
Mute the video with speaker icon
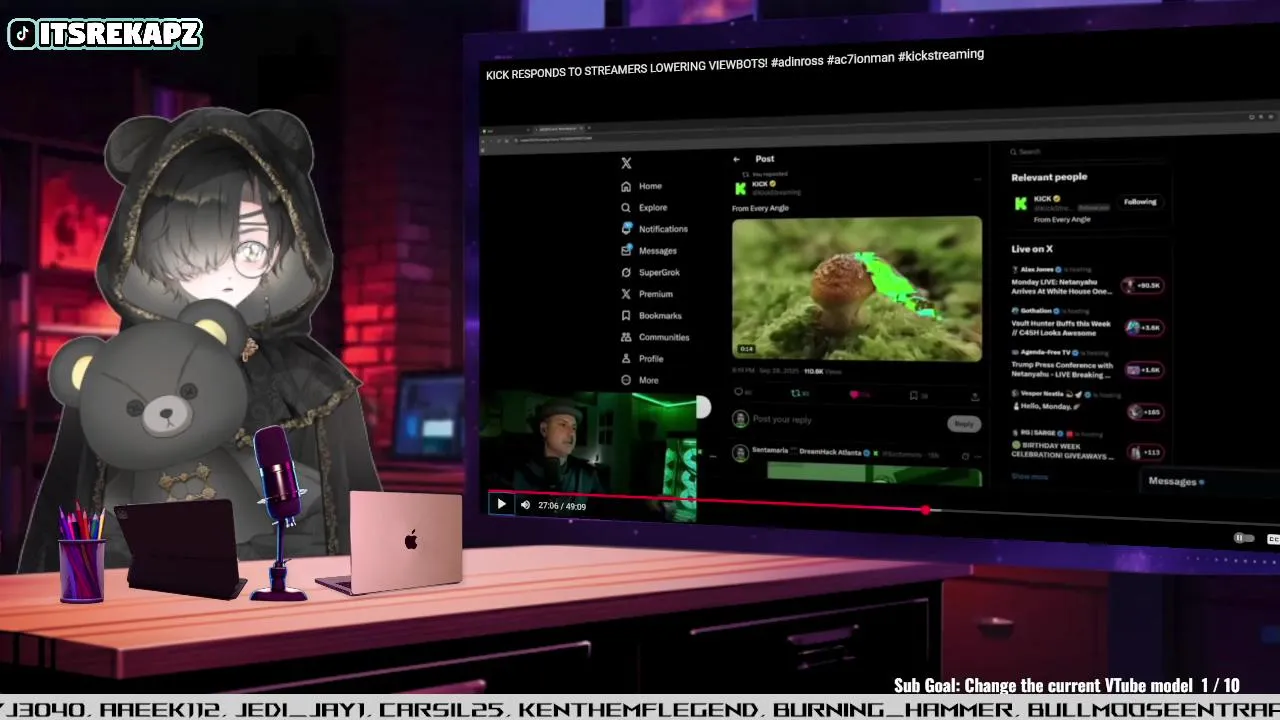[525, 505]
